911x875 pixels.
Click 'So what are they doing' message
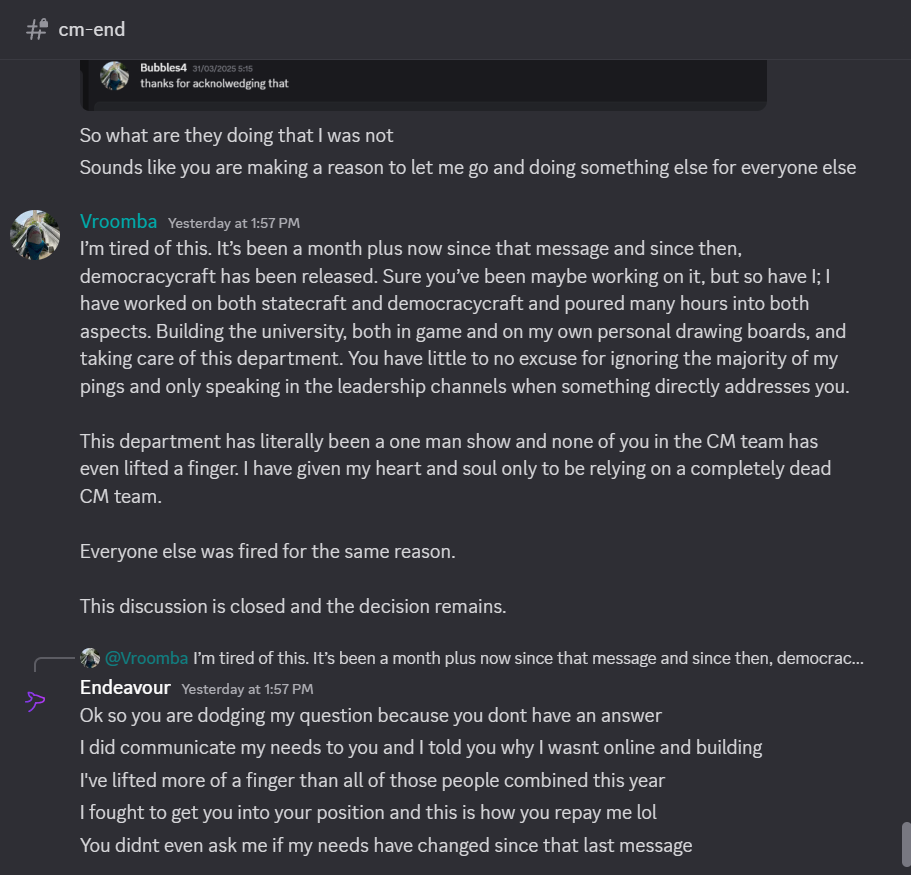[236, 135]
